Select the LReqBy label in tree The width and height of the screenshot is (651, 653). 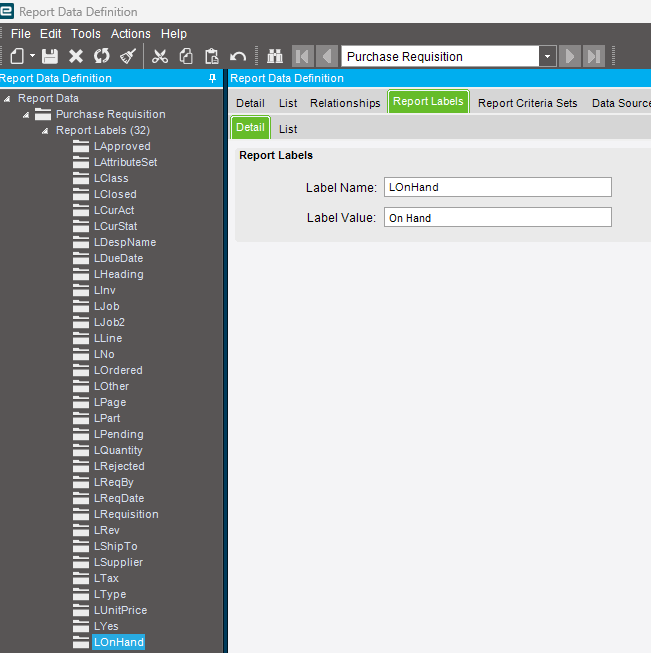(x=114, y=482)
